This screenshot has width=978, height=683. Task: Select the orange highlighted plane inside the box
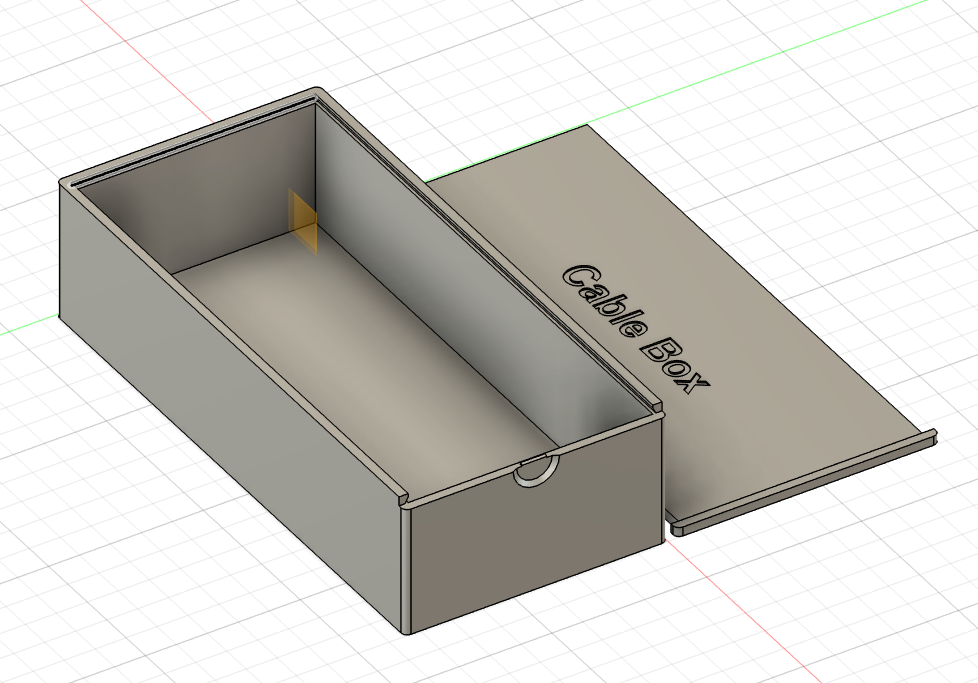(303, 223)
